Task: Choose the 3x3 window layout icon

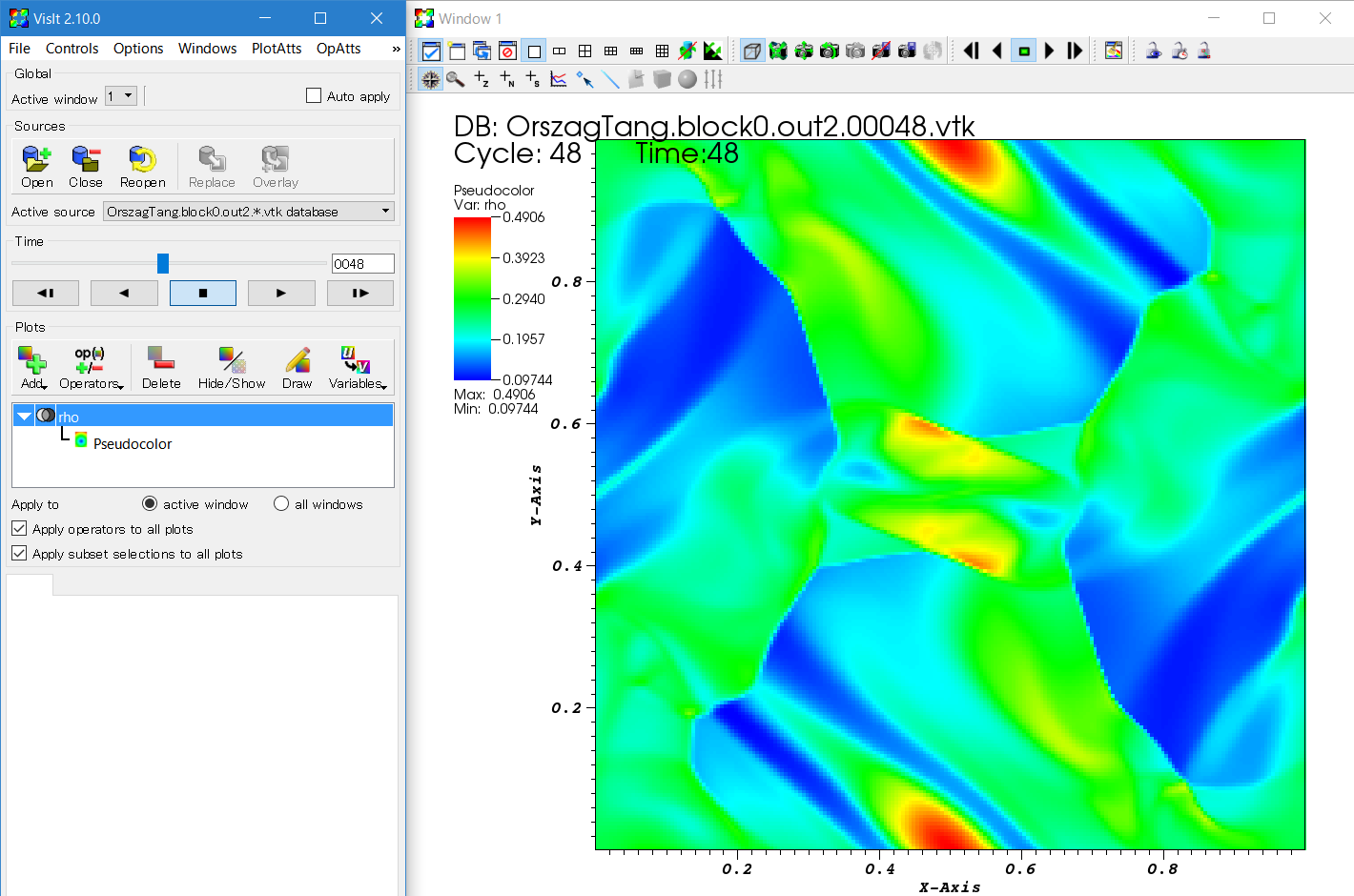Action: coord(663,51)
